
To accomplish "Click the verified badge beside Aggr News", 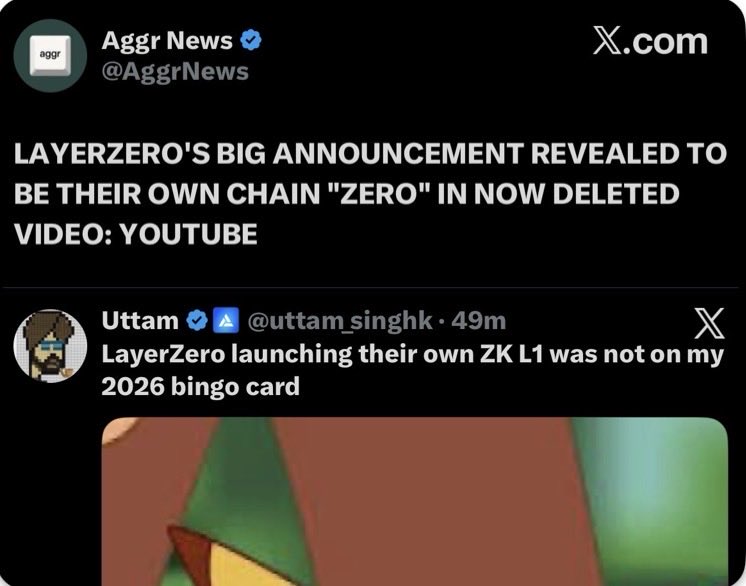I will click(253, 41).
